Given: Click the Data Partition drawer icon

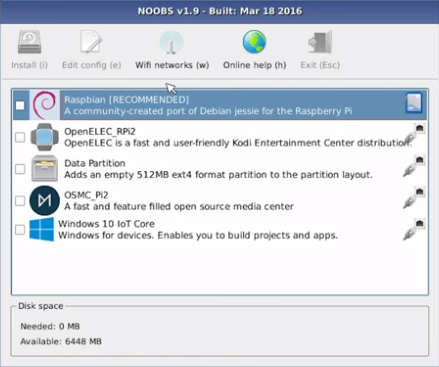Looking at the screenshot, I should (x=44, y=169).
